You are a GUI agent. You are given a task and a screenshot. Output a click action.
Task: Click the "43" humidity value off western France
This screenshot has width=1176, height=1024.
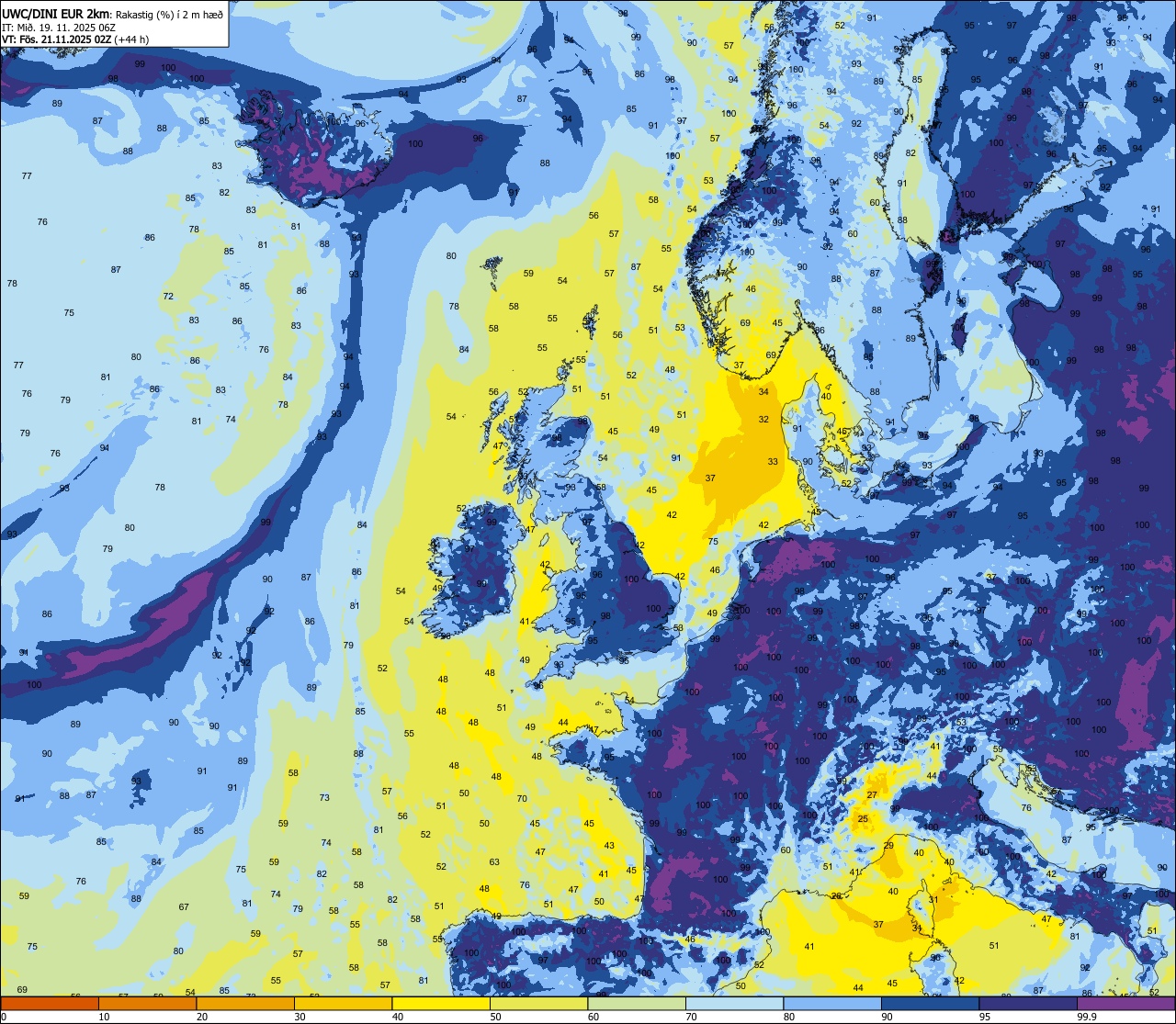point(609,846)
